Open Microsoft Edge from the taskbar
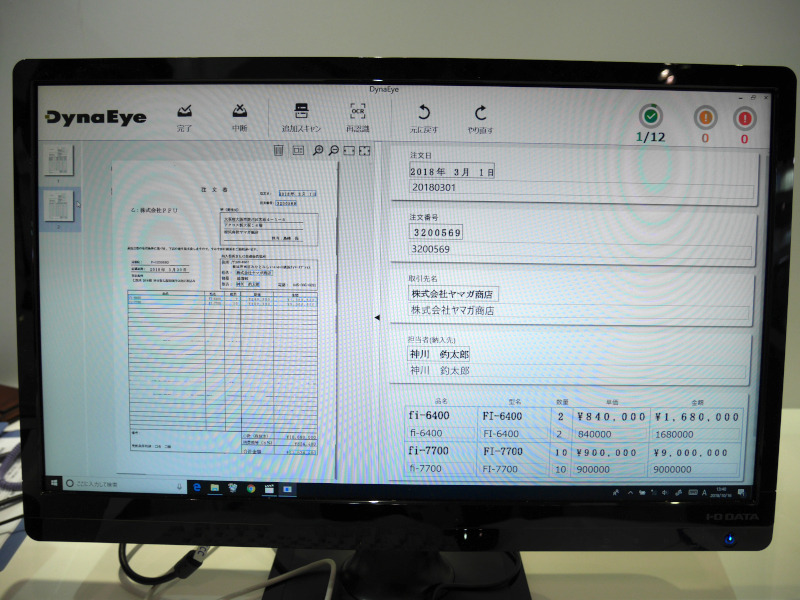The height and width of the screenshot is (600, 800). tap(197, 487)
